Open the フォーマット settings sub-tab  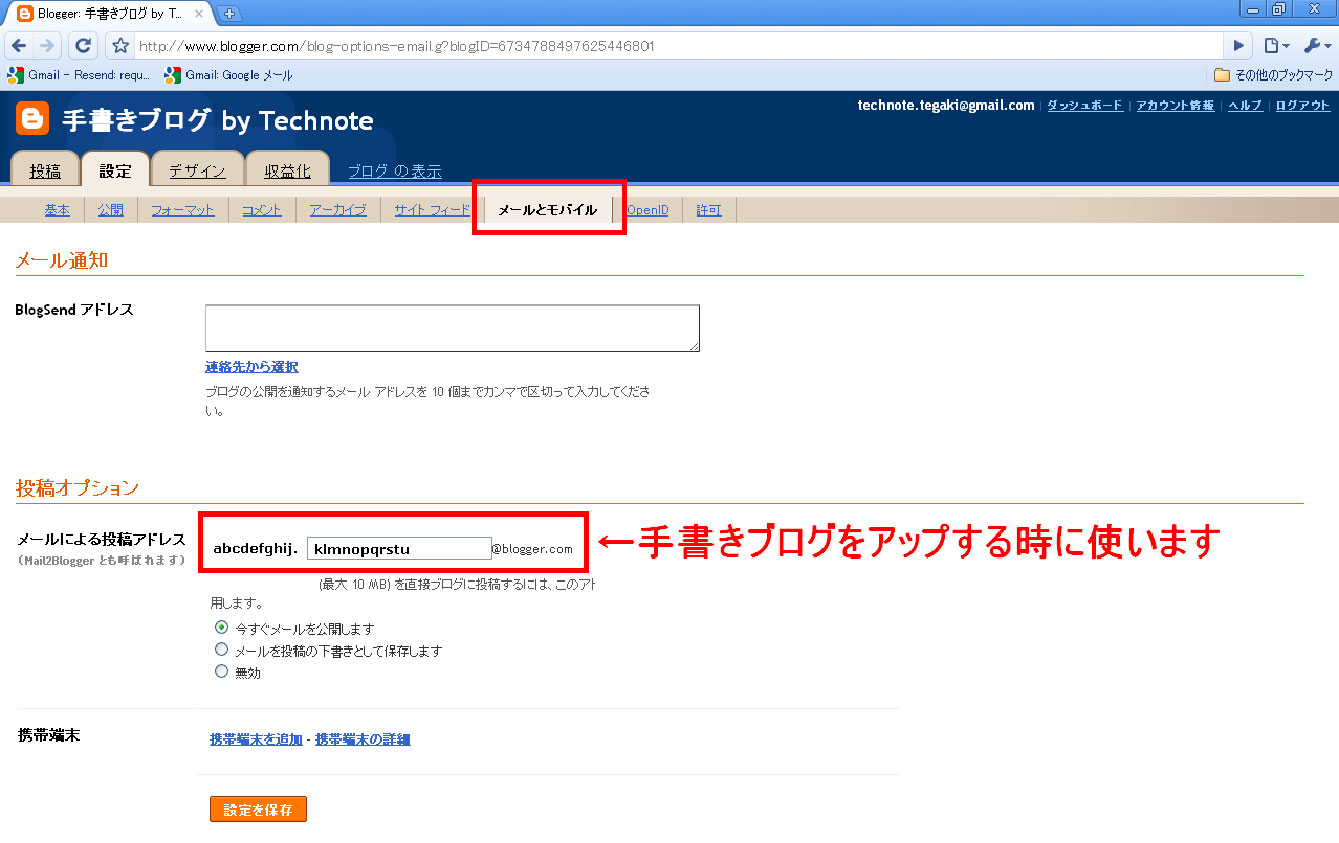coord(183,210)
